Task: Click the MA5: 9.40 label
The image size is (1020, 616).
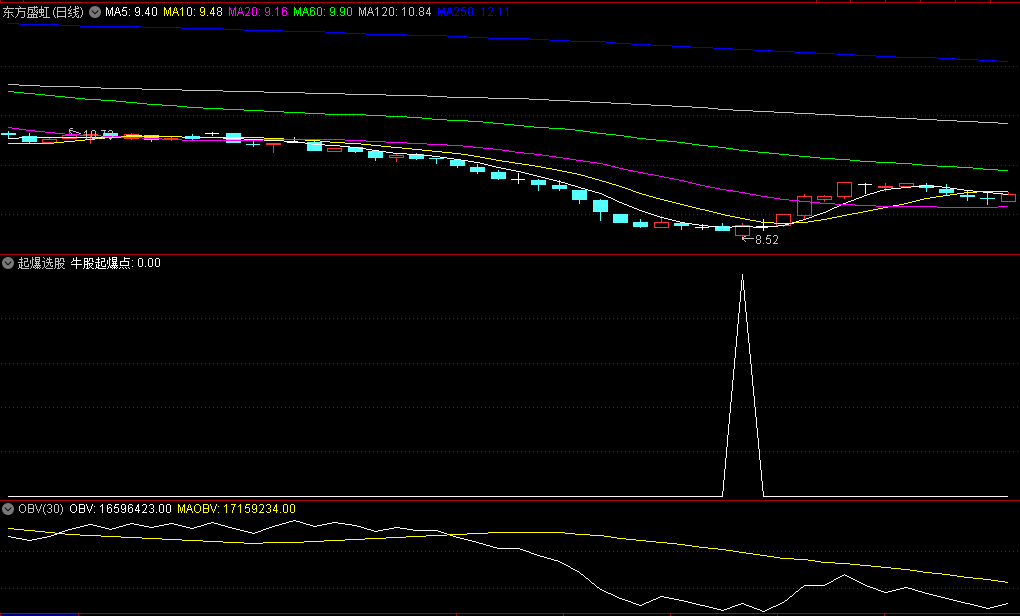Action: pos(131,12)
